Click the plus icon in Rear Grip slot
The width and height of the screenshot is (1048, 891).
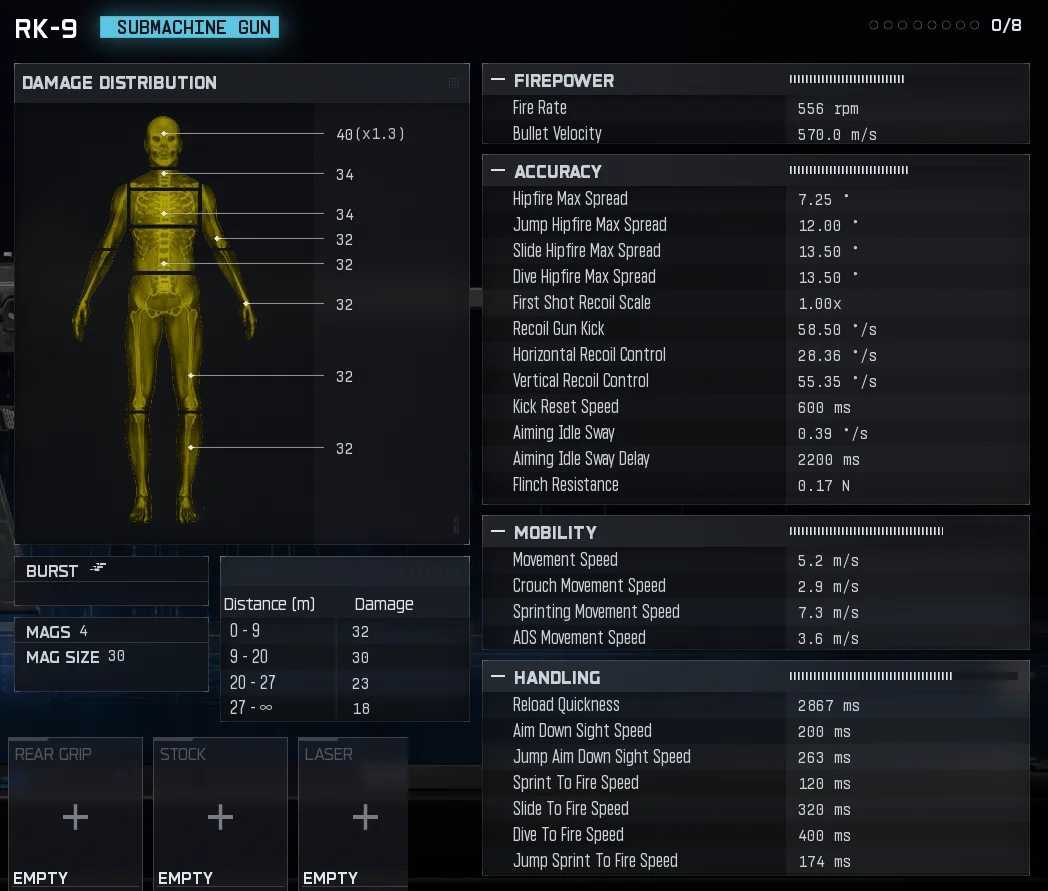75,817
